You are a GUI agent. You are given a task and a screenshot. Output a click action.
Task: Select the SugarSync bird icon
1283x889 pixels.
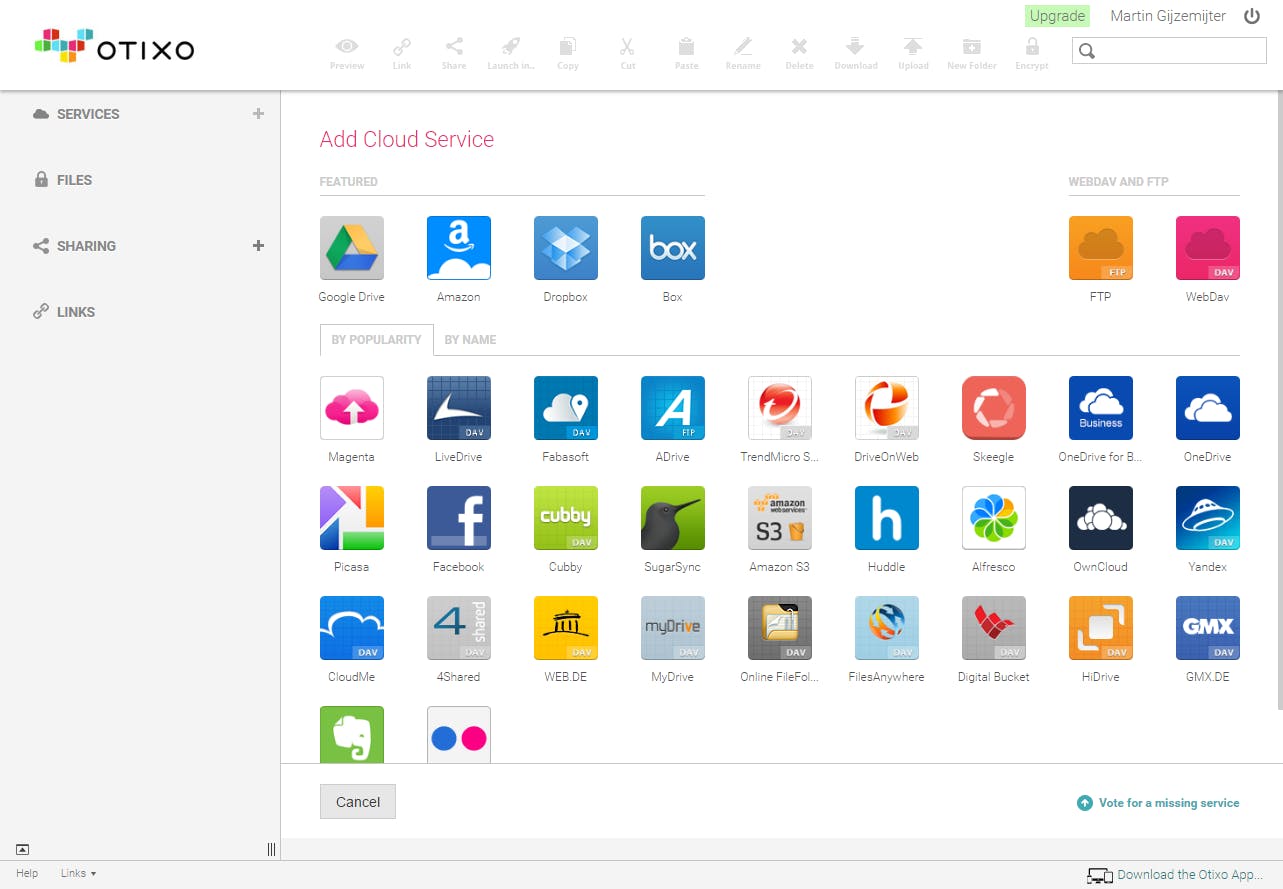point(672,518)
